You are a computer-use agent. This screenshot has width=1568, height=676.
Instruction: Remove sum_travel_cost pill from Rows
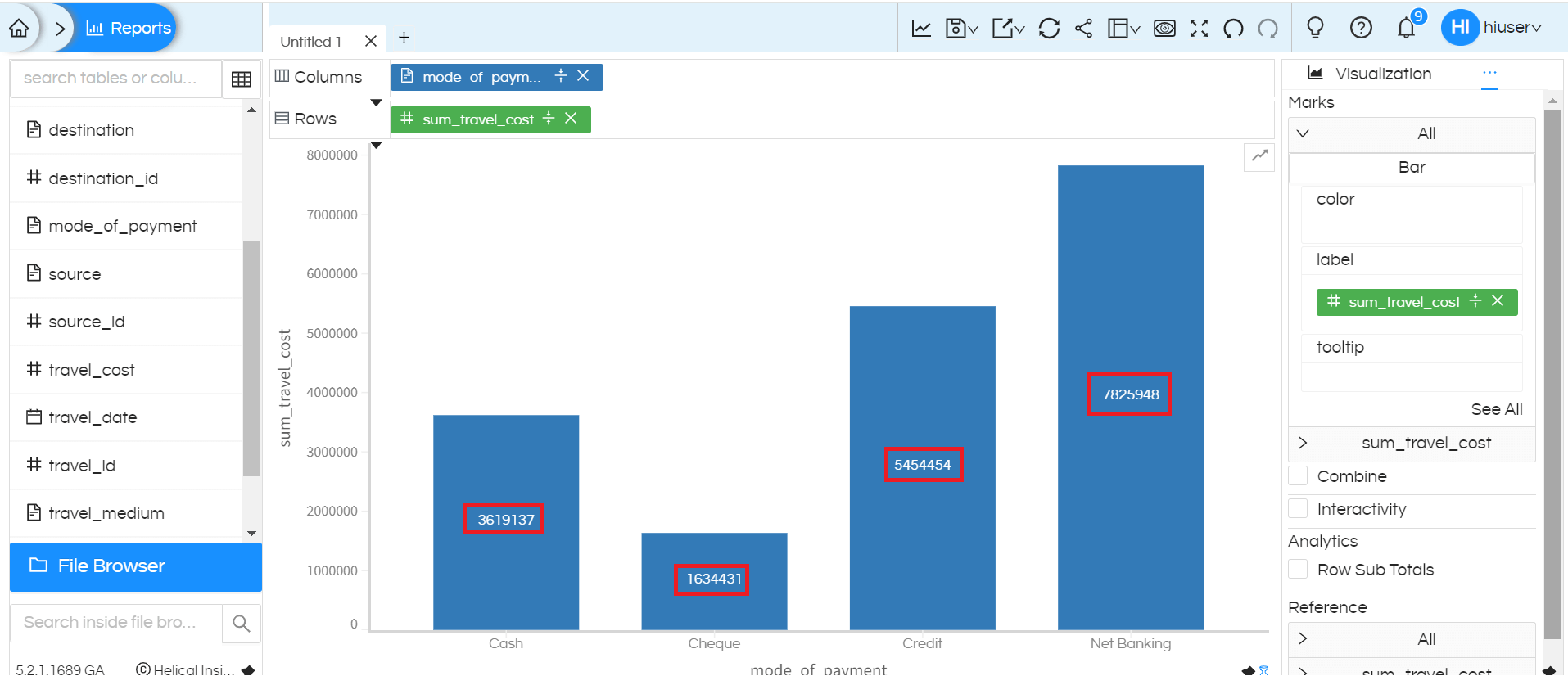point(571,119)
